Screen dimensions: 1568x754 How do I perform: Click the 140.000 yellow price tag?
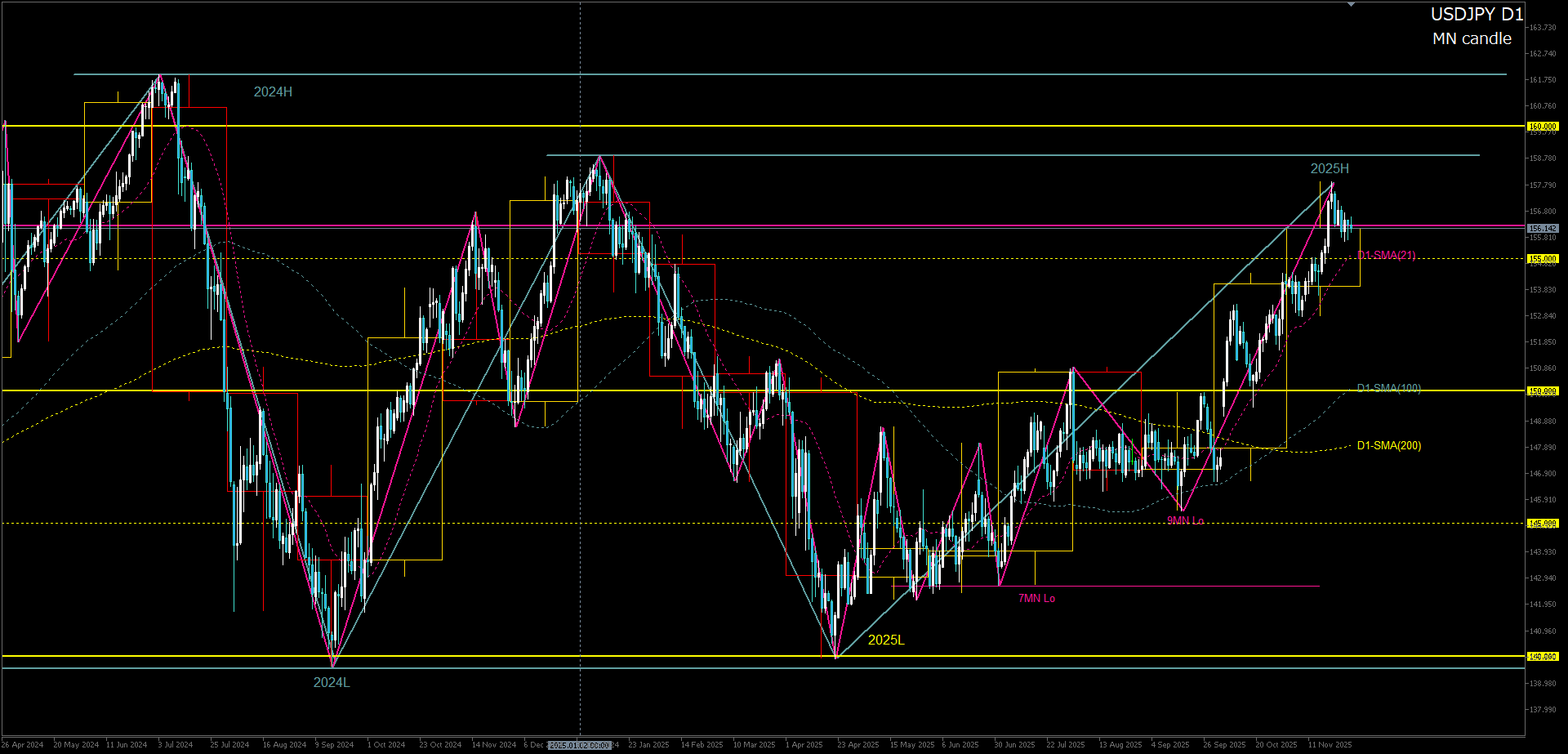coord(1543,657)
